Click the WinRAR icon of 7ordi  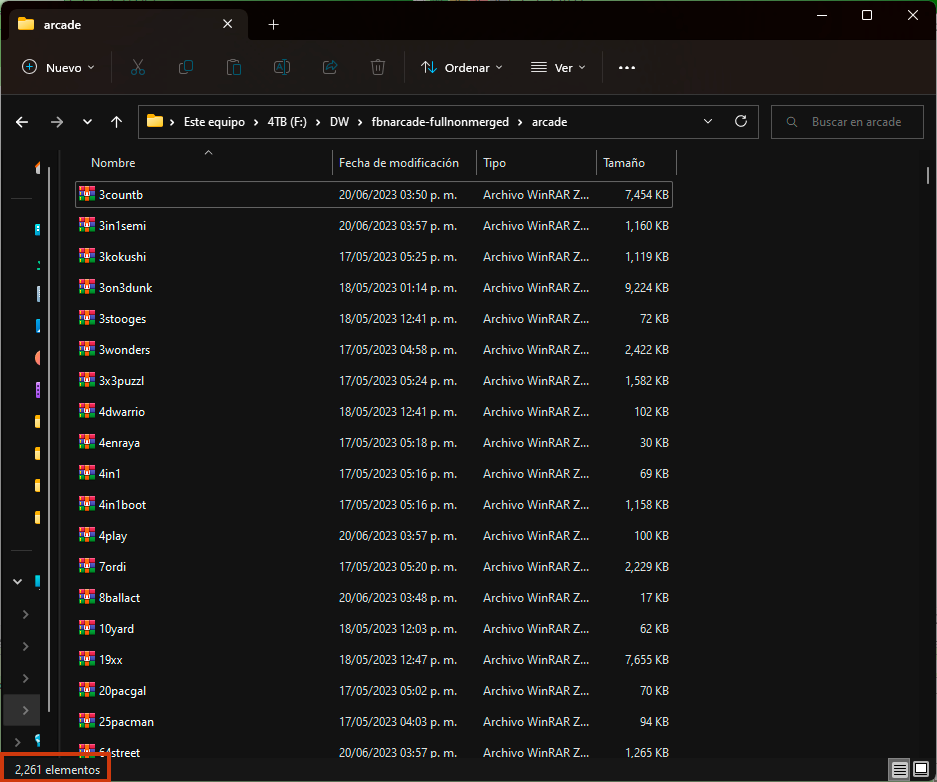[x=87, y=566]
